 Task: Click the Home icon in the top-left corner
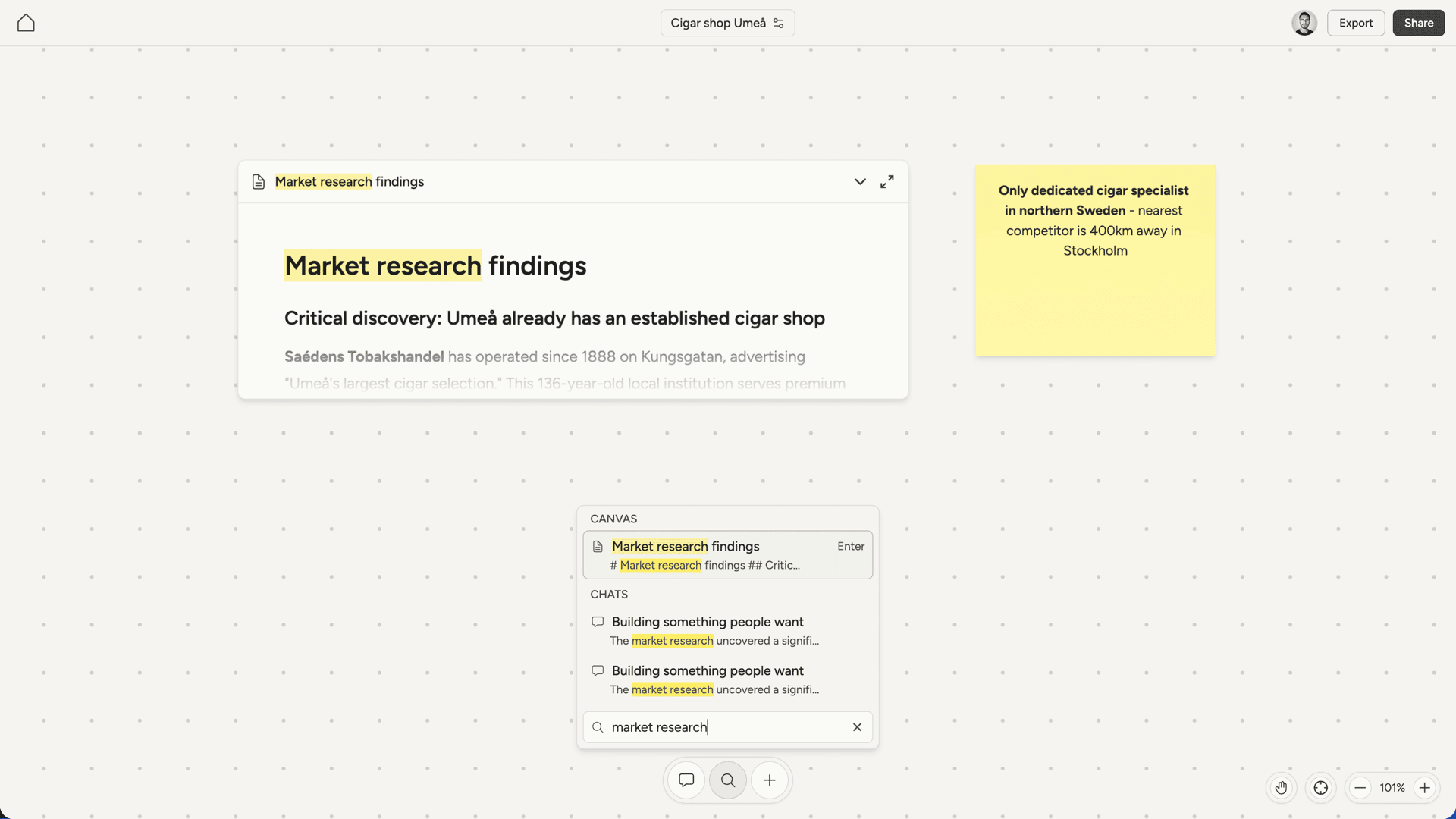(25, 23)
